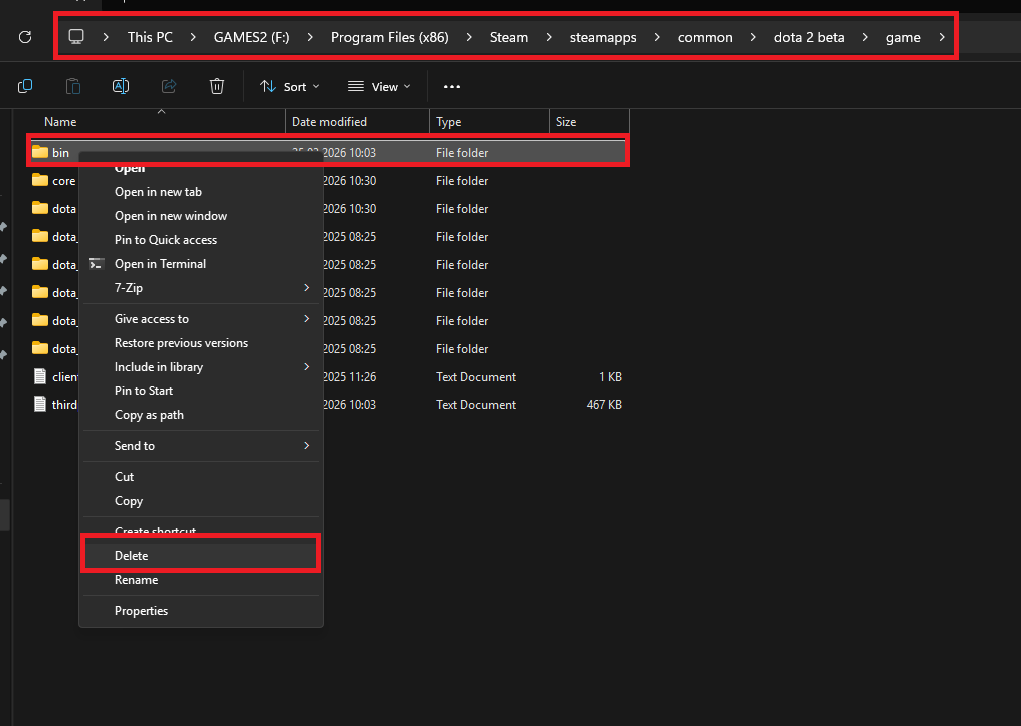Click 467 KB size cell
Viewport: 1021px width, 726px height.
coord(604,404)
